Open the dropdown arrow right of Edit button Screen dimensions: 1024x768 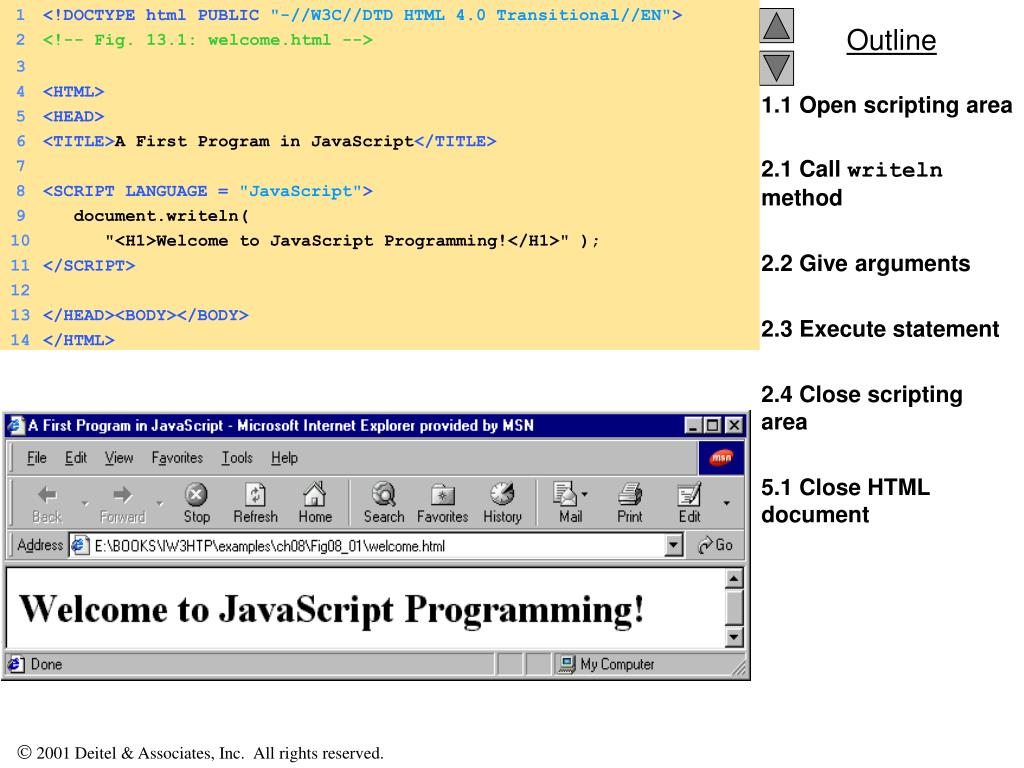point(726,503)
